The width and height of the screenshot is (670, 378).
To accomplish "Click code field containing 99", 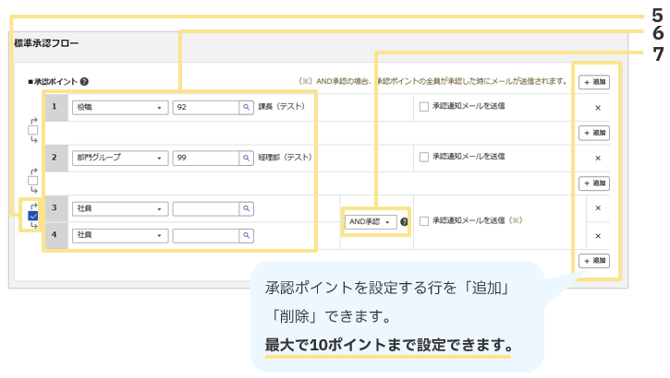I will (x=206, y=158).
